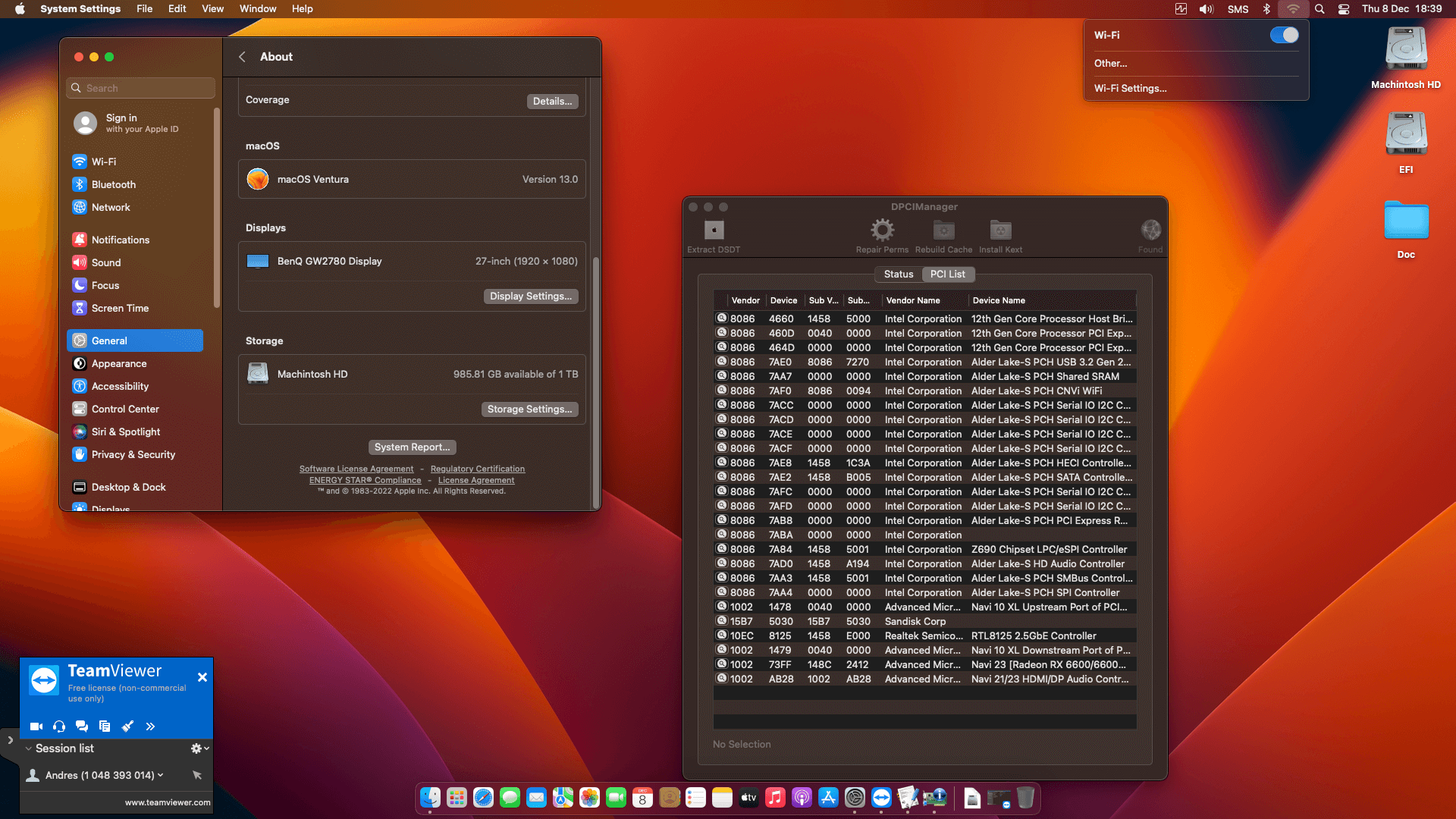This screenshot has width=1456, height=819.
Task: Open Finder from the Dock
Action: [430, 798]
